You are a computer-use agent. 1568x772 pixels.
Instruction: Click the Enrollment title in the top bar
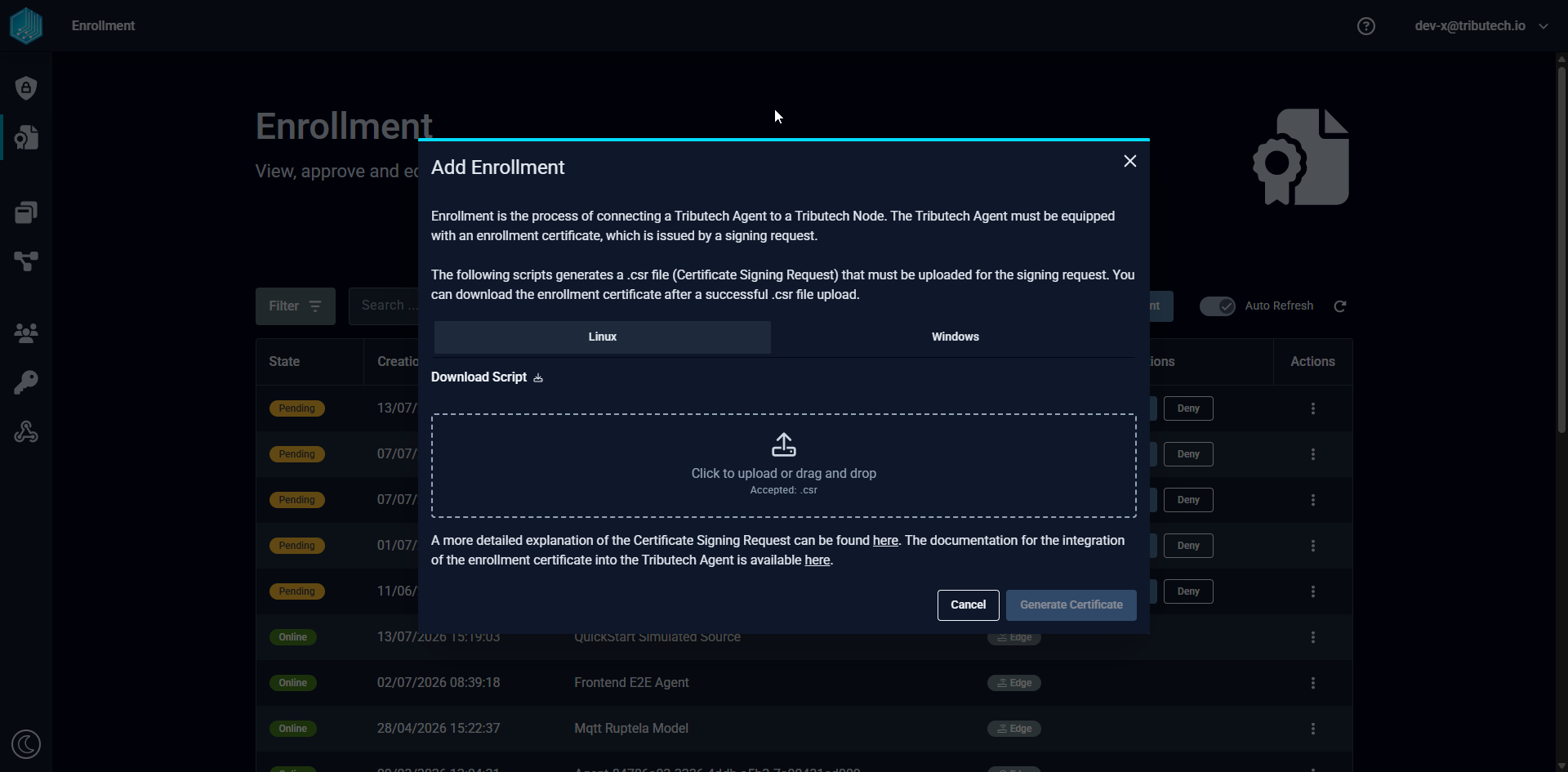coord(103,25)
